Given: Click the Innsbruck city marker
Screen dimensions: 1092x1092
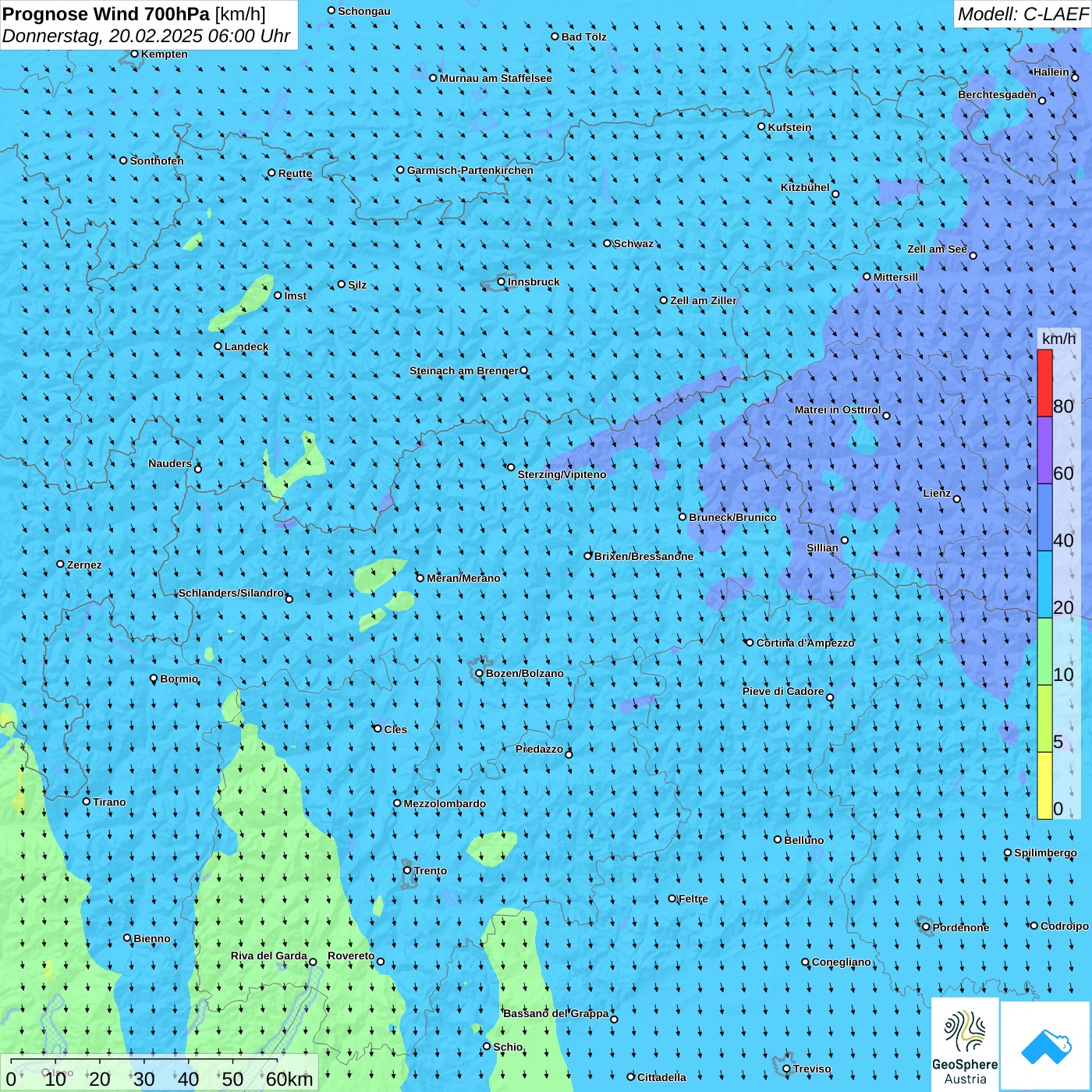Looking at the screenshot, I should tap(502, 282).
